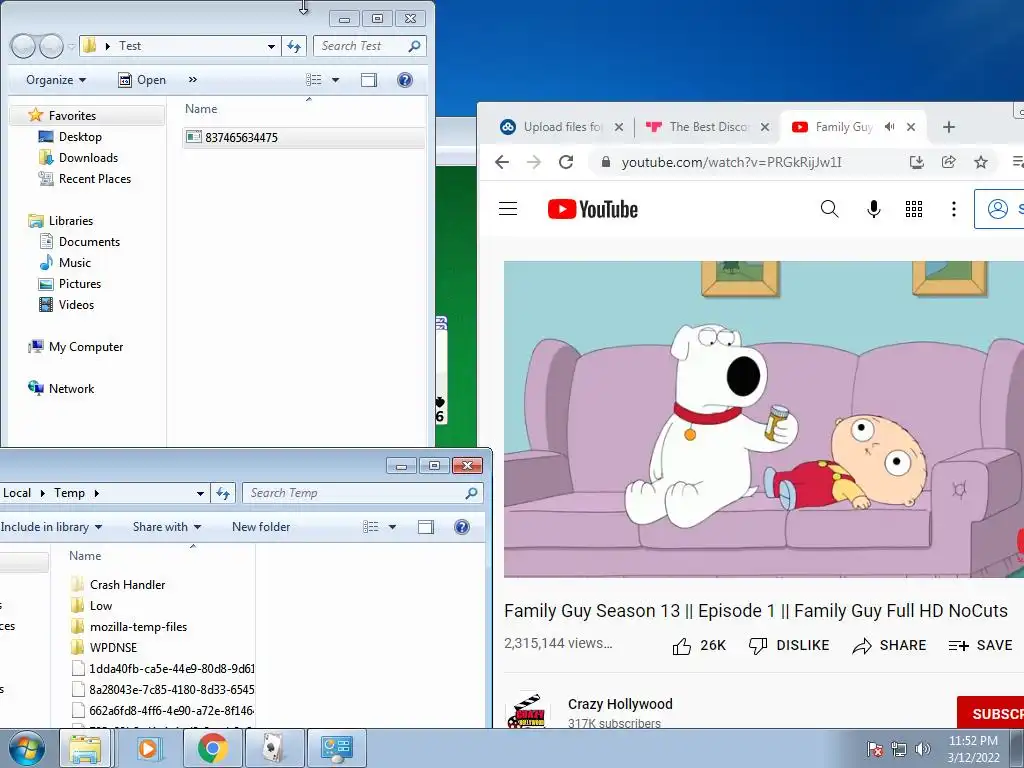Click Search Test input field

(x=370, y=46)
